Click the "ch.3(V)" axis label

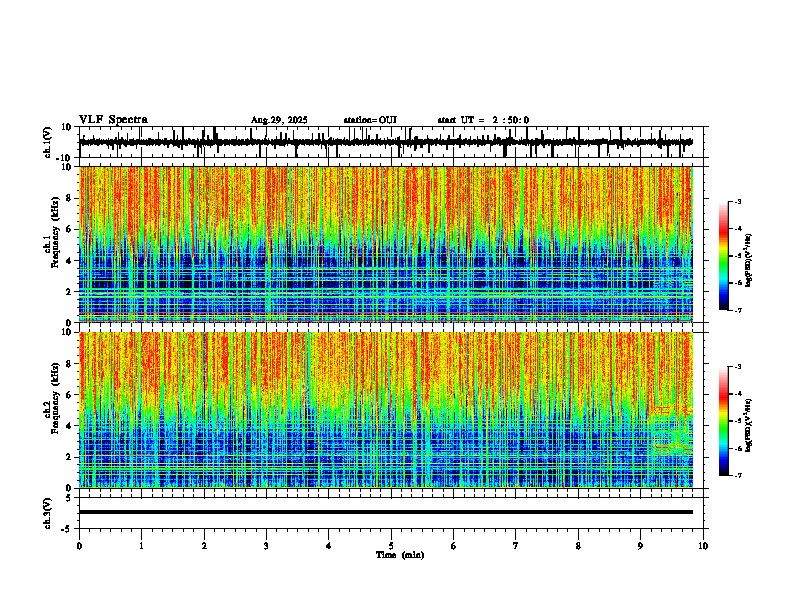pyautogui.click(x=48, y=513)
